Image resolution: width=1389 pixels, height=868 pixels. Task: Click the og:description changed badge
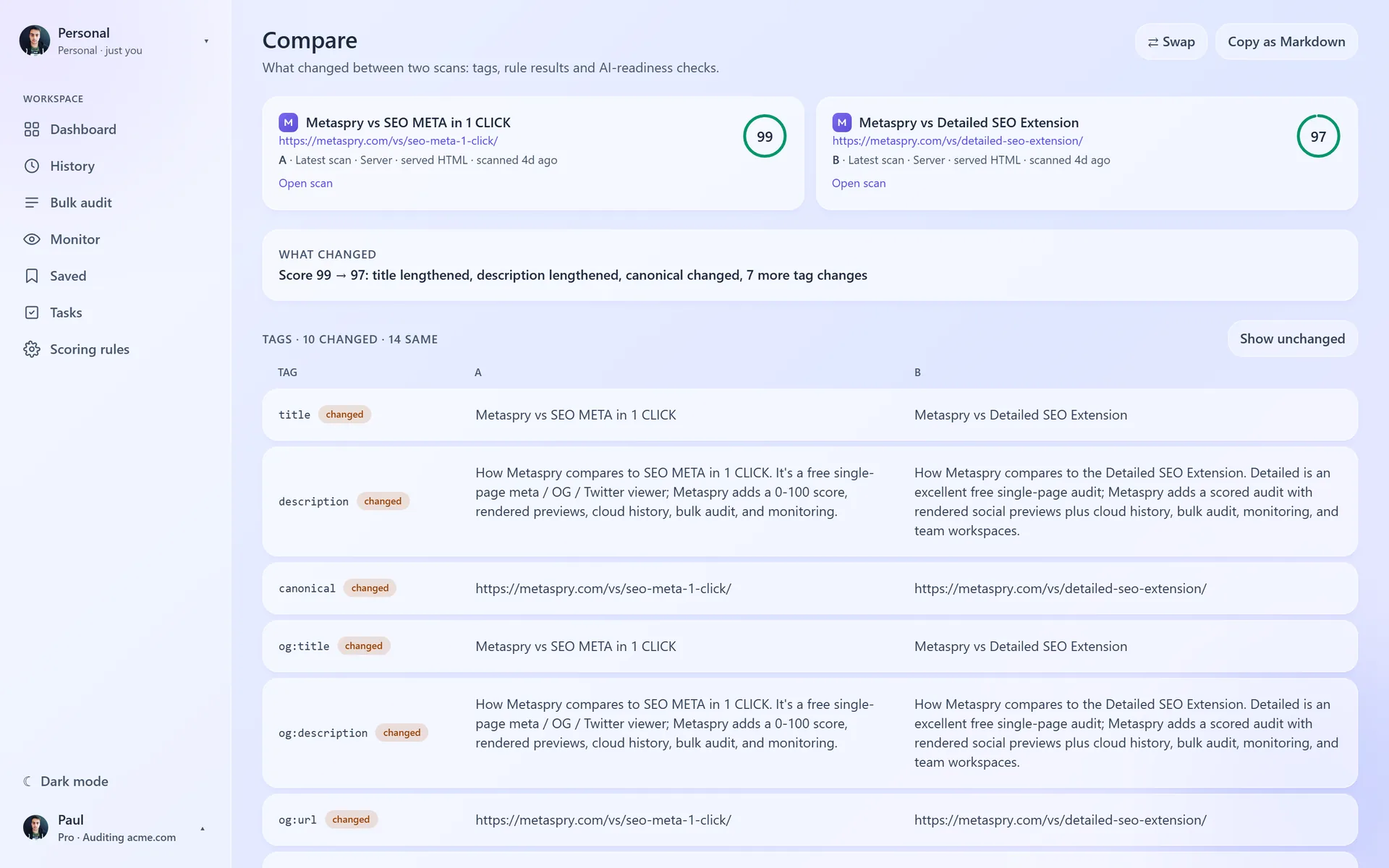coord(402,733)
